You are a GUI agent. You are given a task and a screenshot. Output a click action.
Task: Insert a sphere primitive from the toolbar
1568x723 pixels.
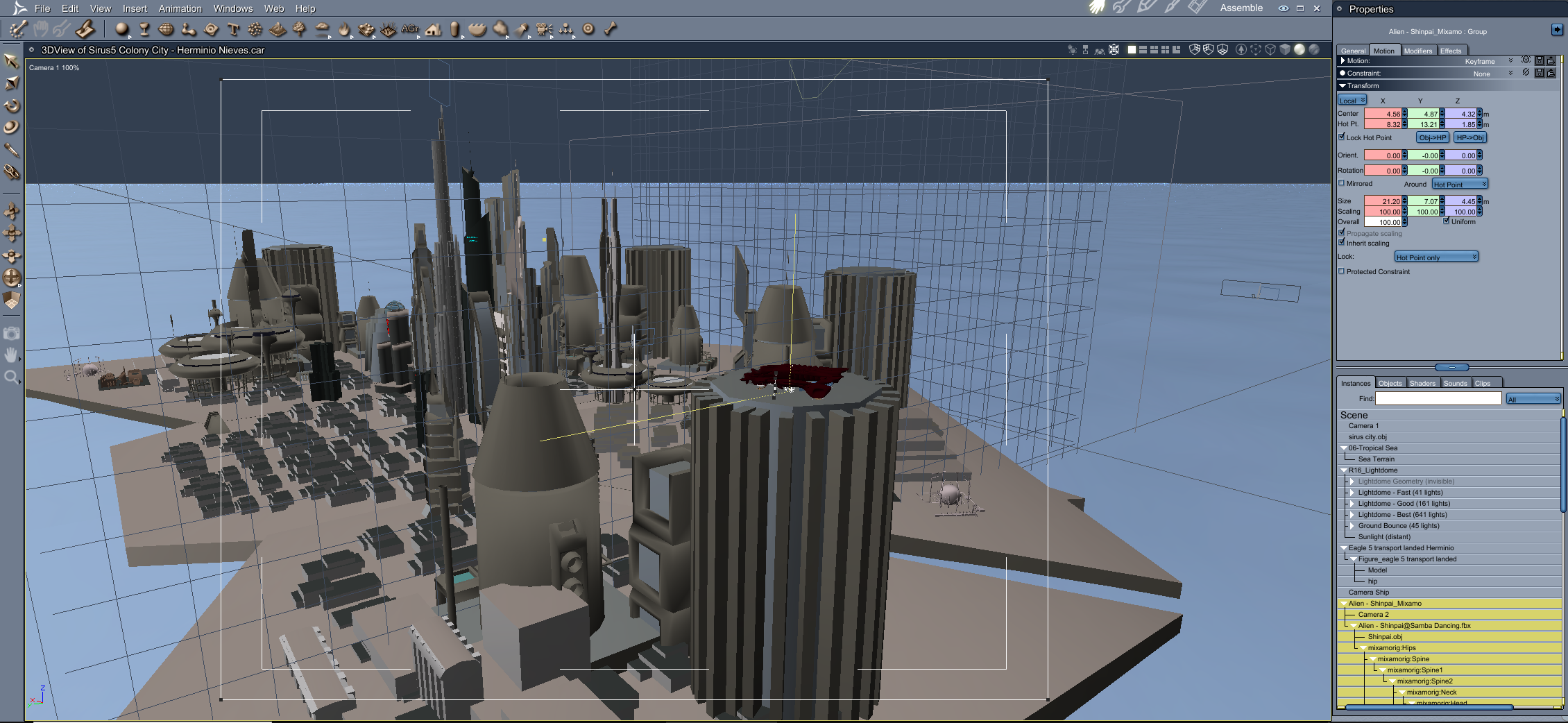tap(122, 29)
